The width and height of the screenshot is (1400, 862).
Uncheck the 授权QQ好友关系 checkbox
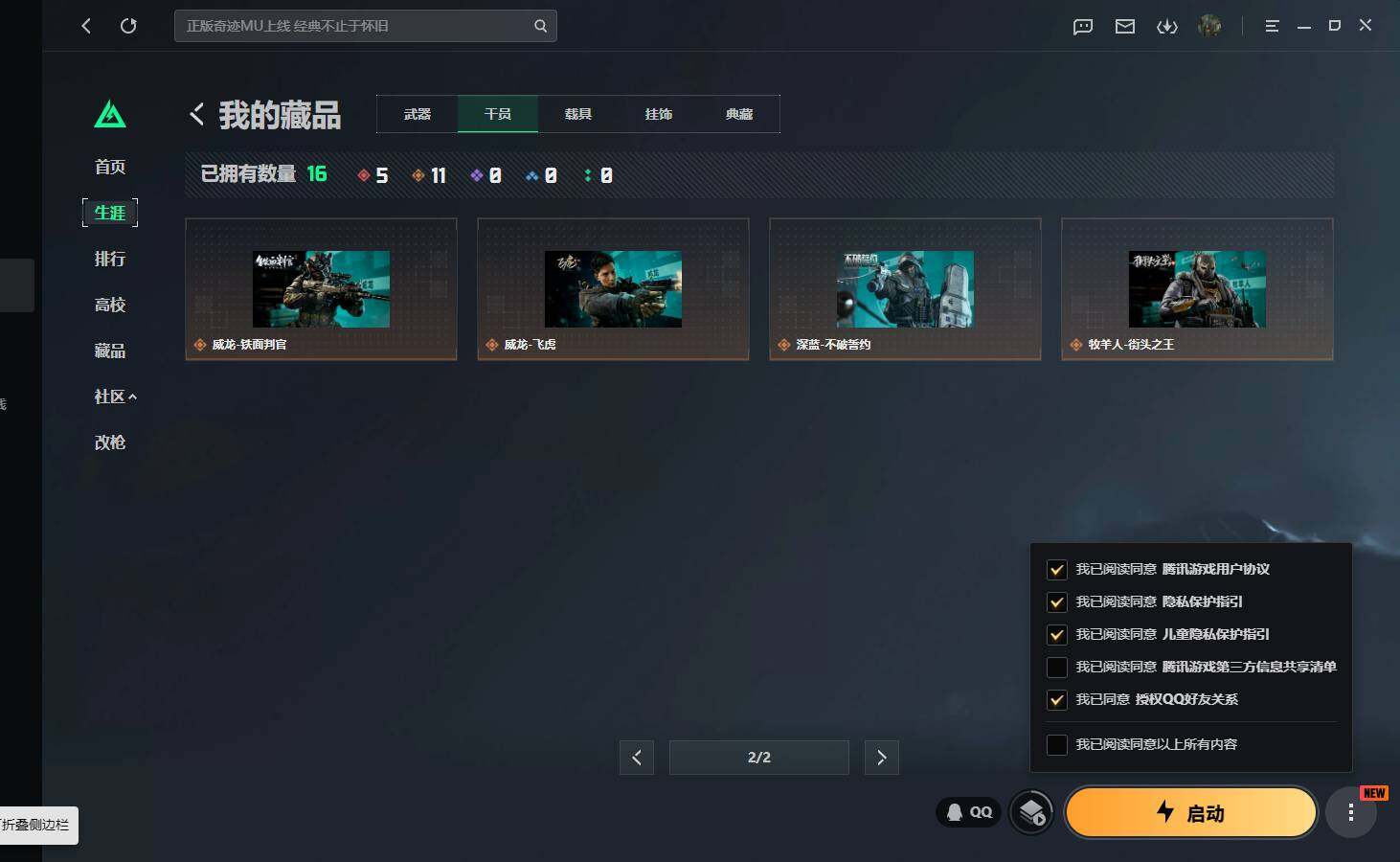coord(1057,699)
